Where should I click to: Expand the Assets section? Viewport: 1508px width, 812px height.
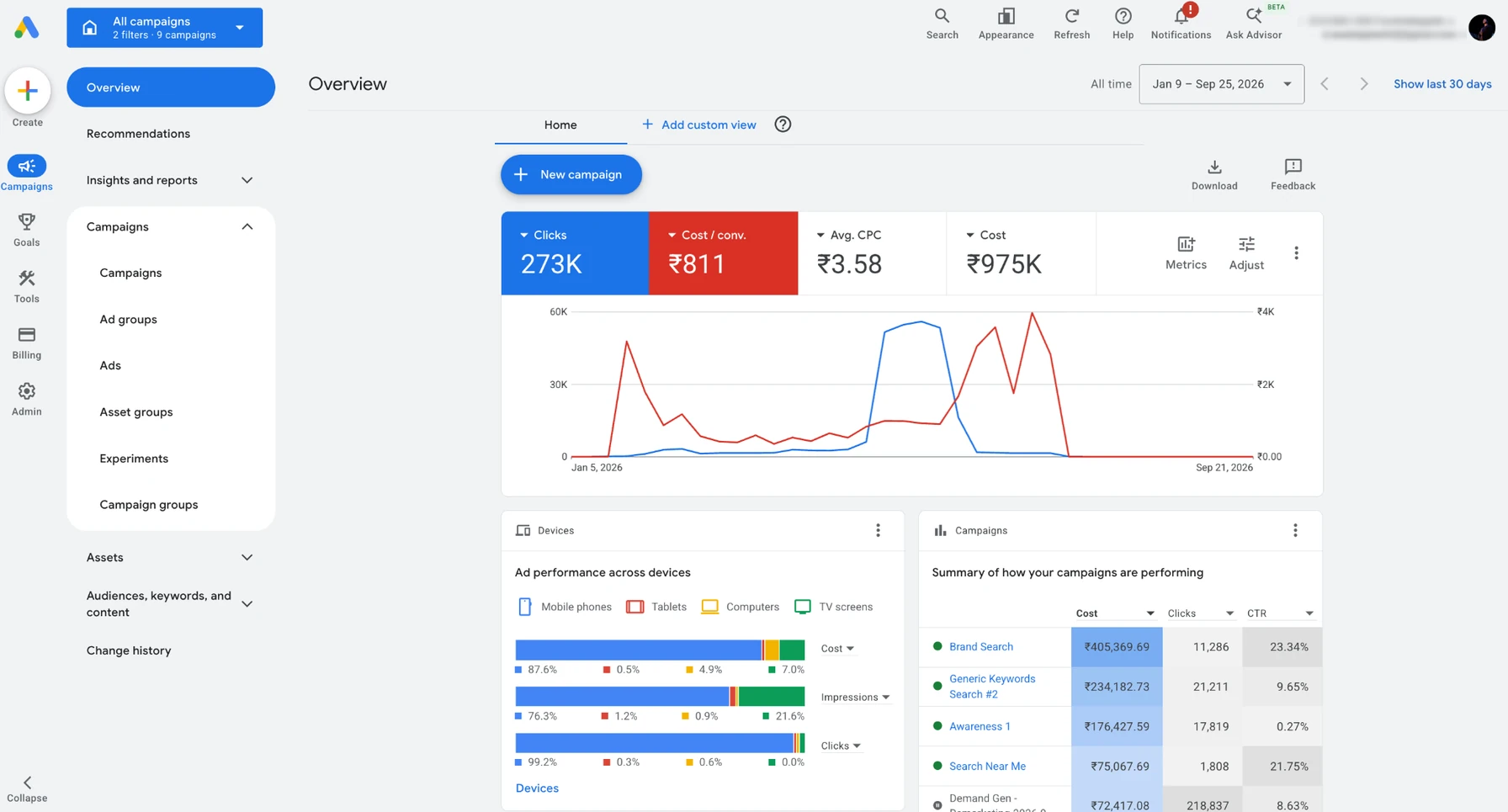click(x=247, y=557)
